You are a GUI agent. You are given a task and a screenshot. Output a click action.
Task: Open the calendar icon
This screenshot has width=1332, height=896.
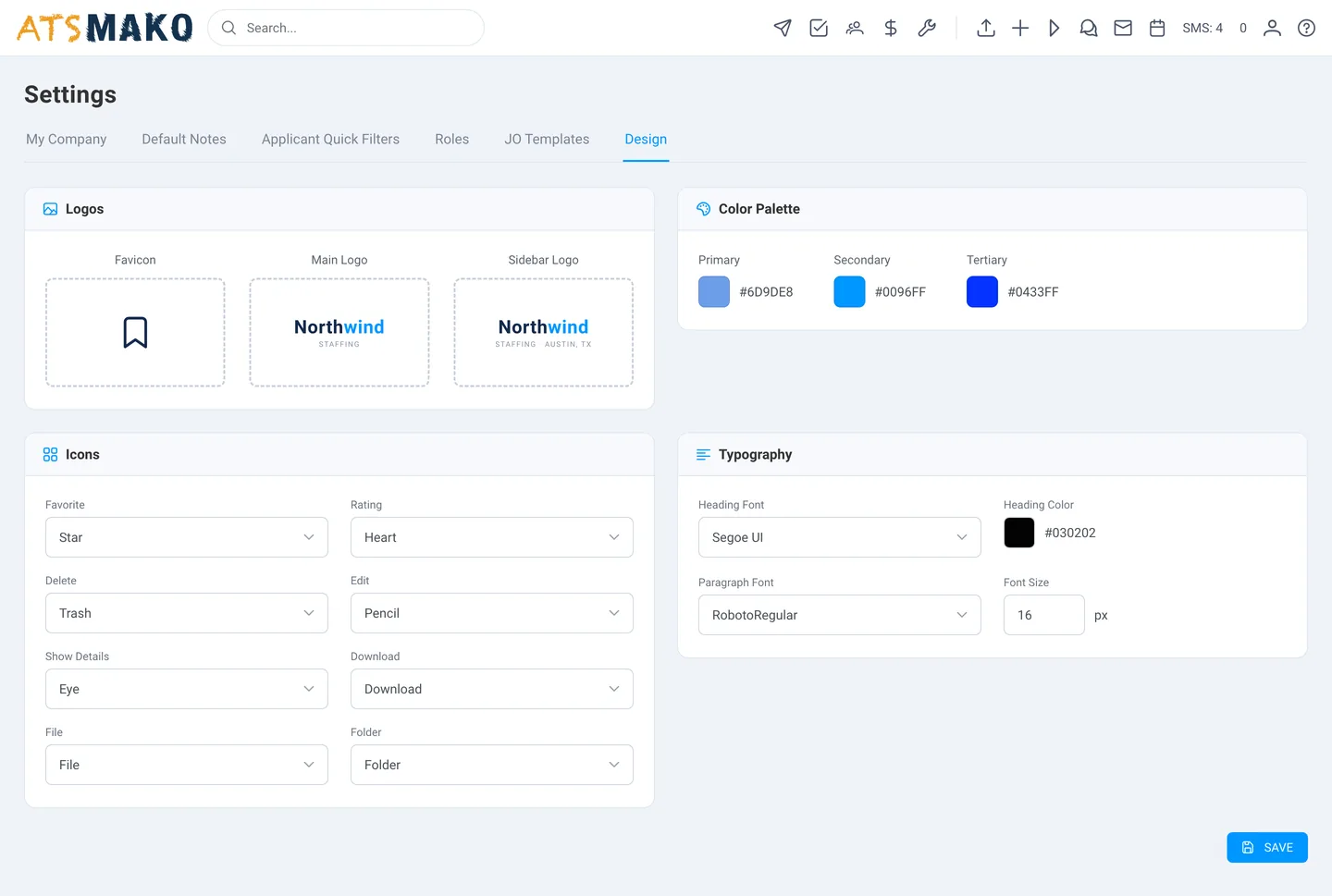tap(1157, 28)
